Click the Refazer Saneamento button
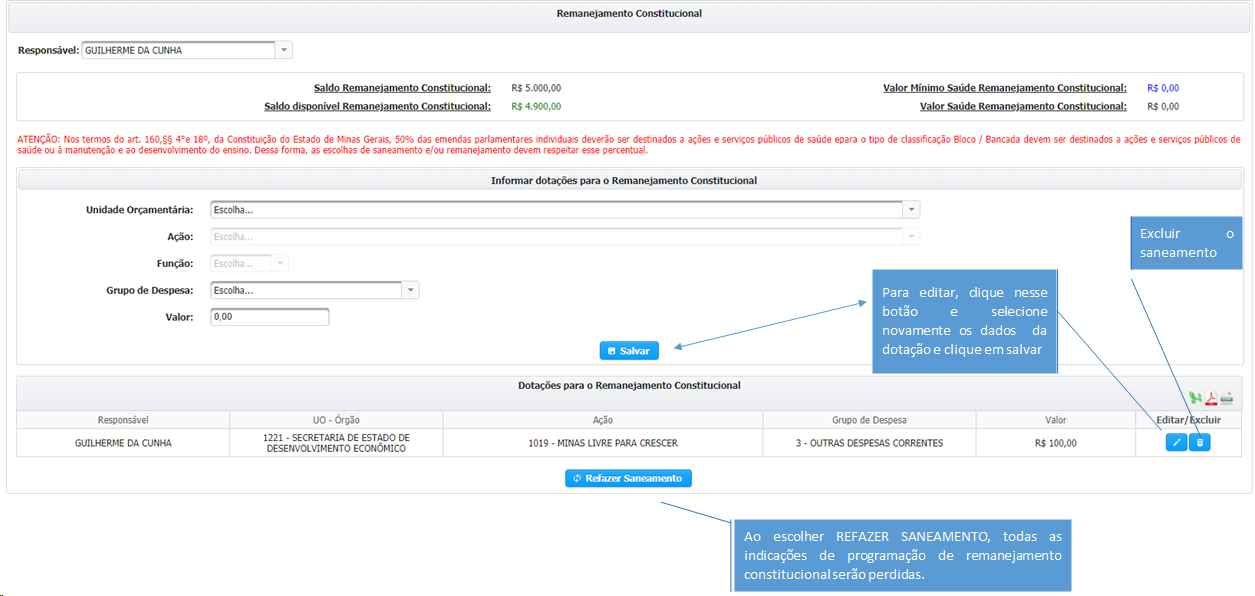The height and width of the screenshot is (596, 1255). pos(628,478)
